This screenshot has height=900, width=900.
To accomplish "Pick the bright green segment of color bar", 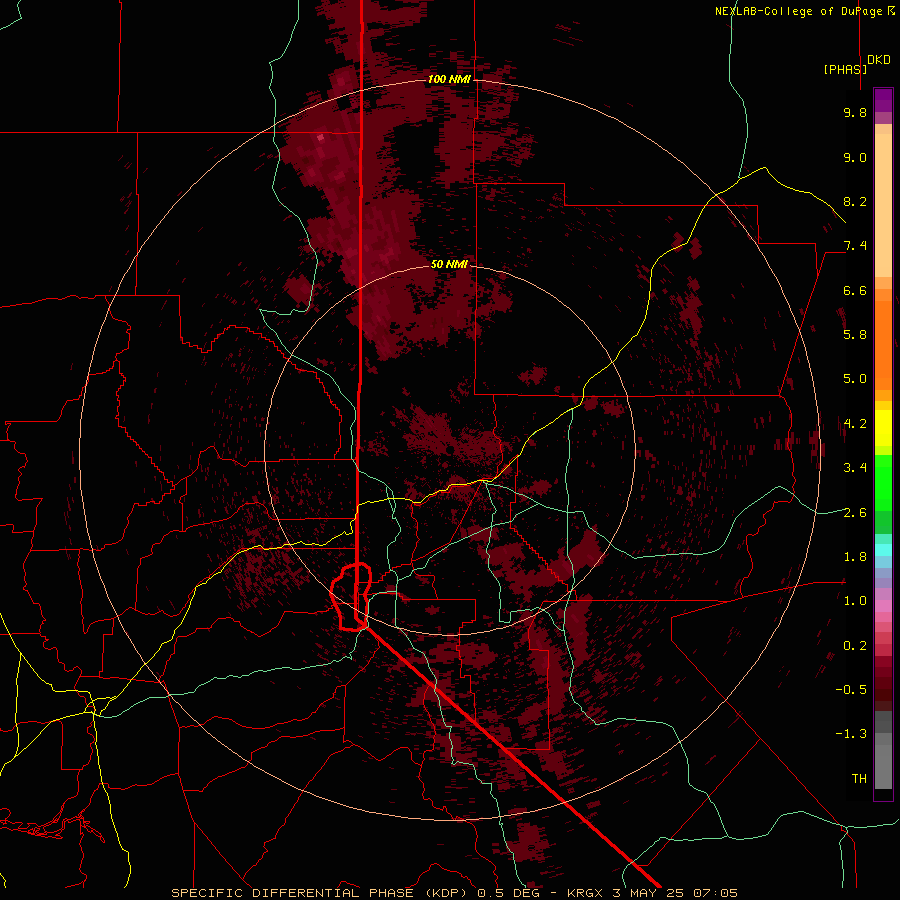I will pyautogui.click(x=883, y=483).
